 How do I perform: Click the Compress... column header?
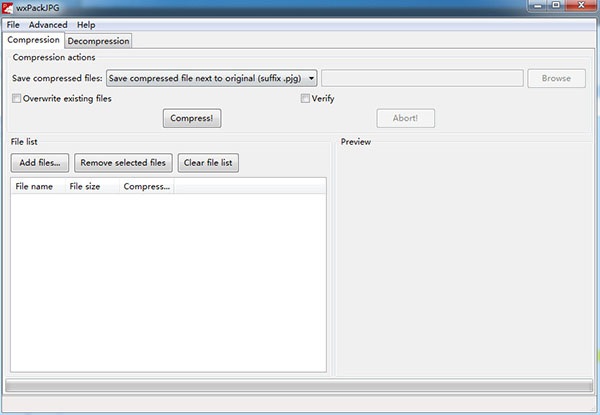(147, 187)
